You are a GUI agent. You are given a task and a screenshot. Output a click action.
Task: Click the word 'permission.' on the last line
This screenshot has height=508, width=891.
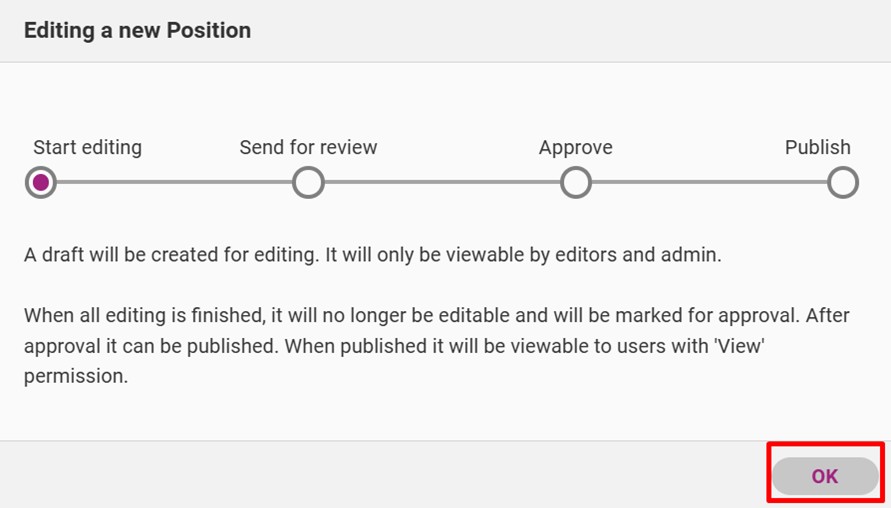76,377
